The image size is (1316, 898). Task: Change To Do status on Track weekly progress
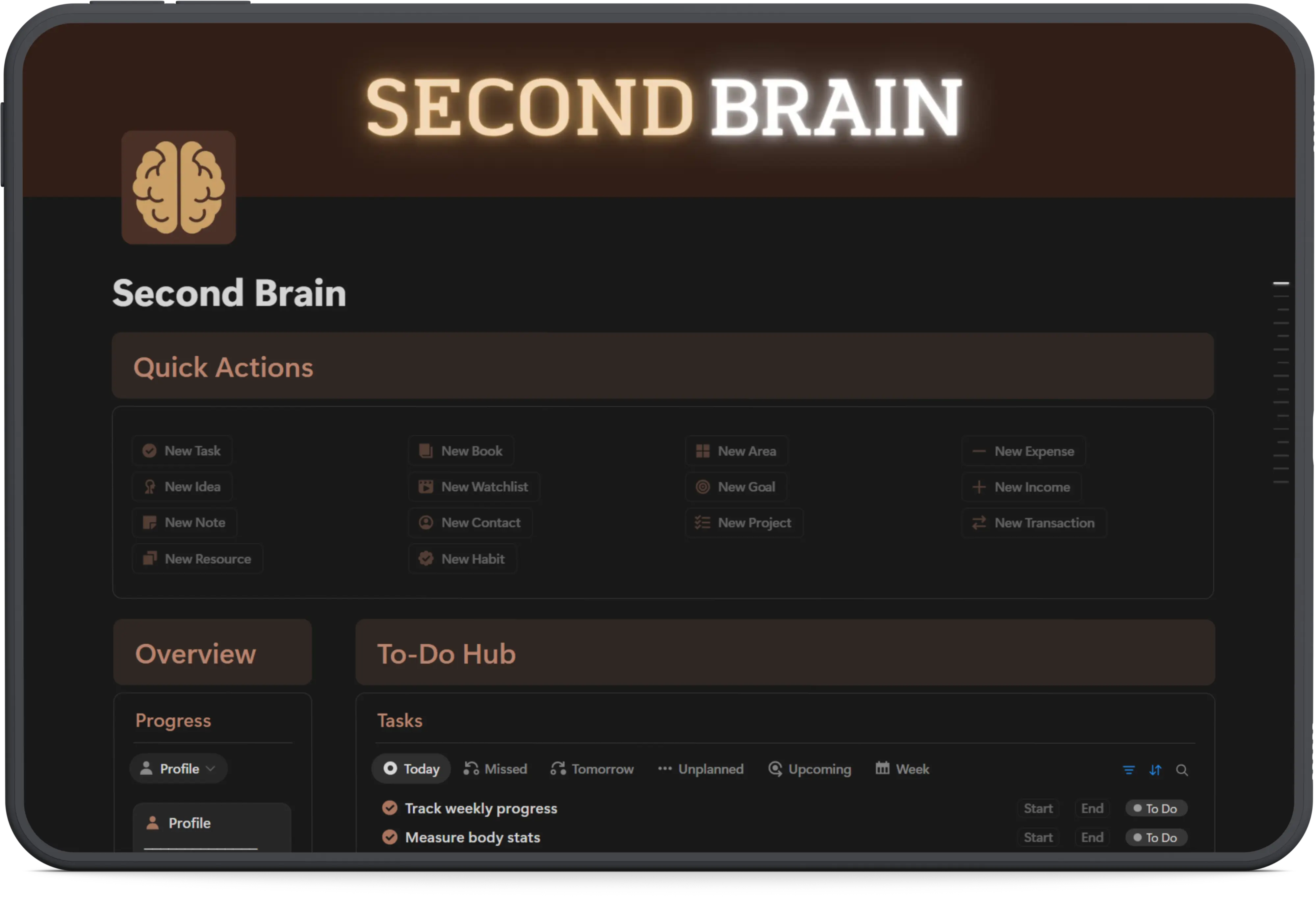pyautogui.click(x=1156, y=808)
